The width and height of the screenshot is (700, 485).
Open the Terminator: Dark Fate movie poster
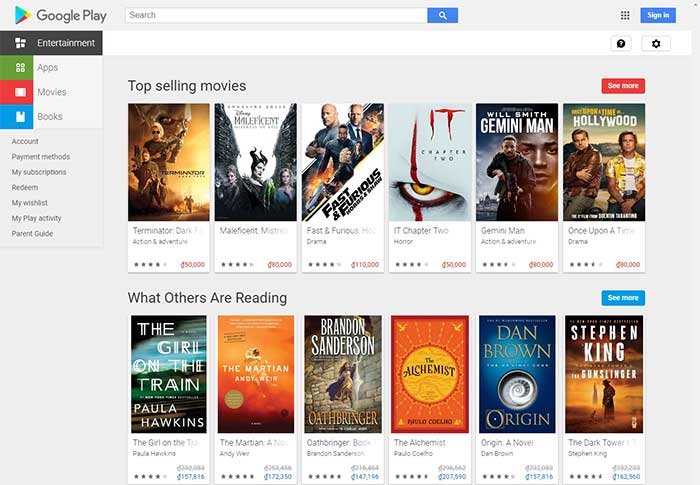(169, 162)
